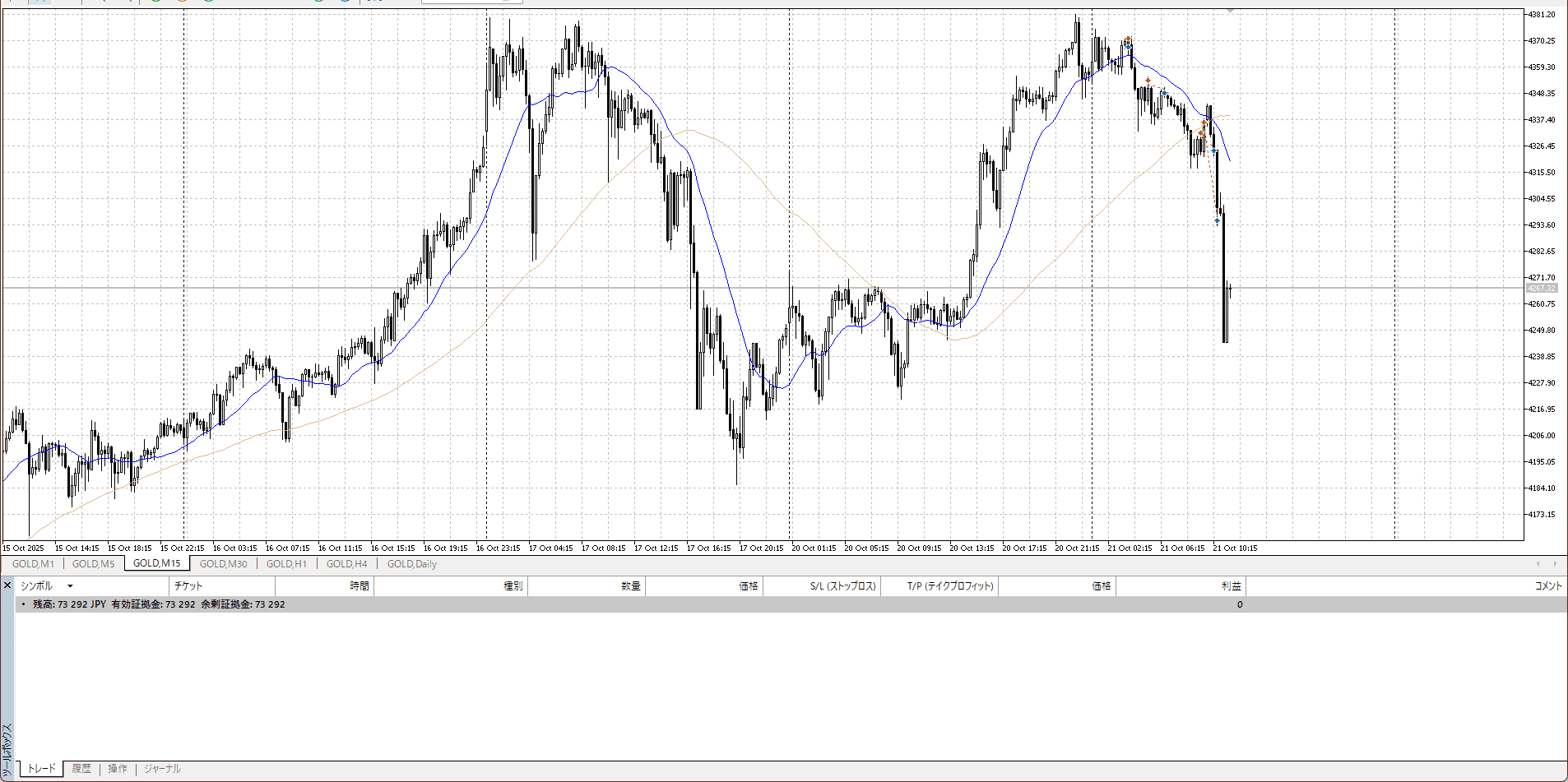Switch to the GOLD,M1 chart tab
Image resolution: width=1568 pixels, height=782 pixels.
tap(33, 564)
